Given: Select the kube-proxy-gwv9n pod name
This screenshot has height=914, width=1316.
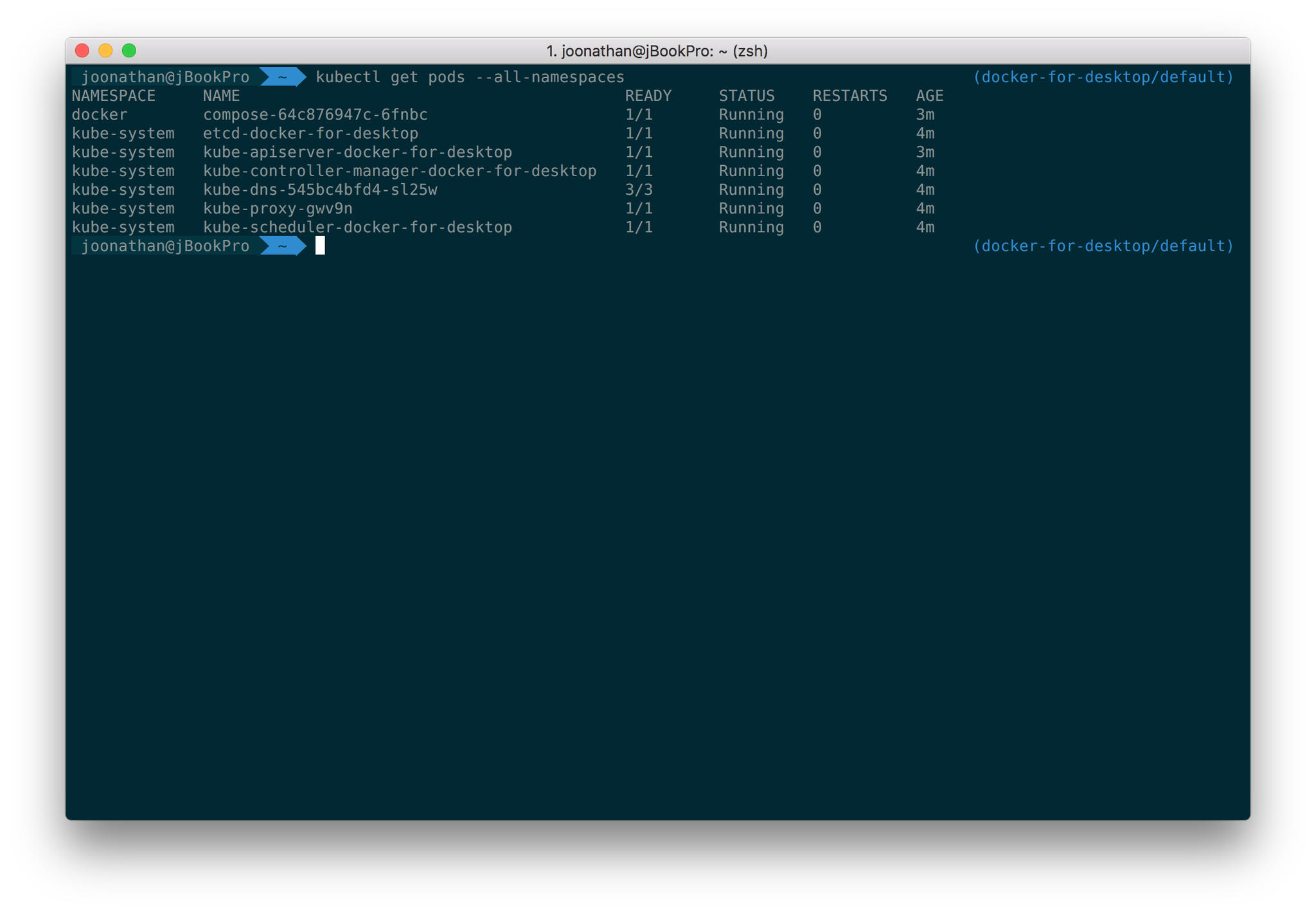Looking at the screenshot, I should (278, 208).
